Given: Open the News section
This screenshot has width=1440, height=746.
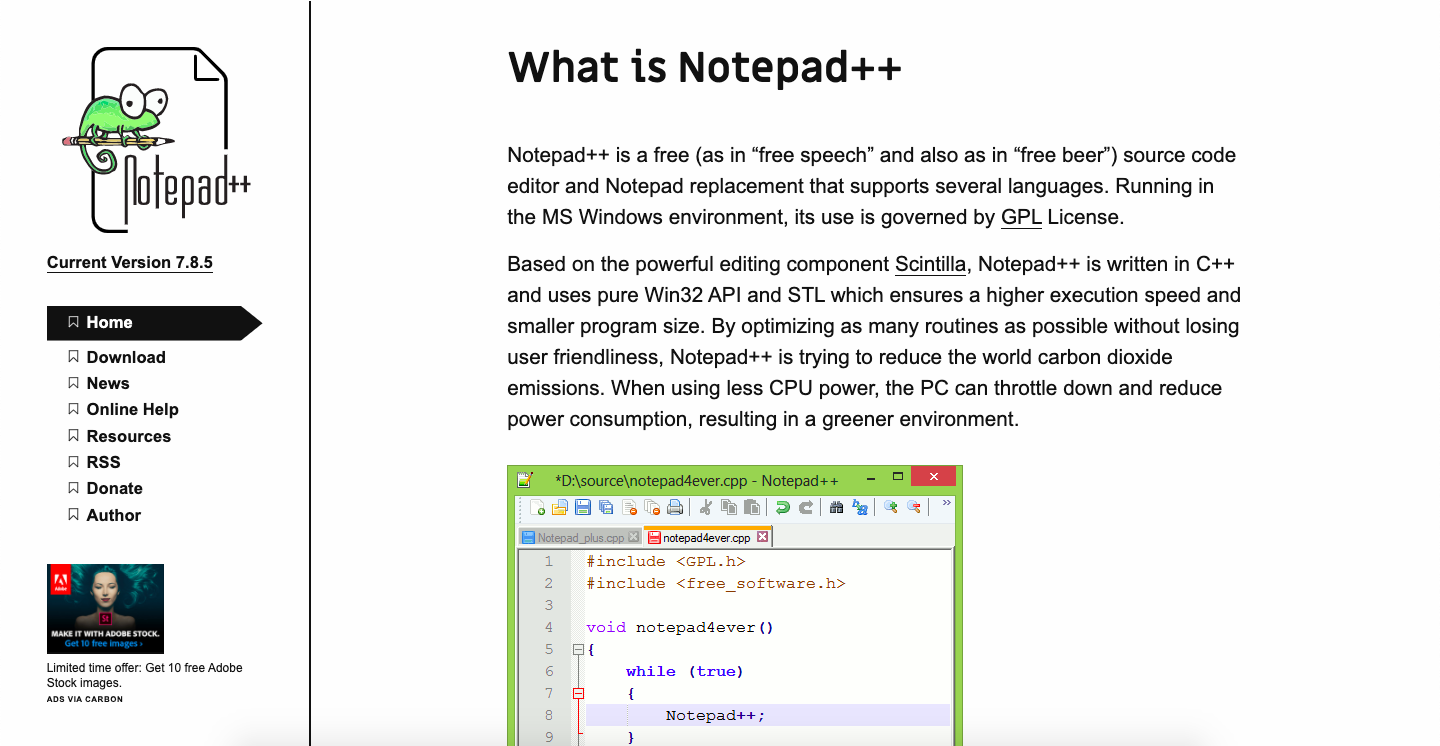Looking at the screenshot, I should click(x=108, y=383).
